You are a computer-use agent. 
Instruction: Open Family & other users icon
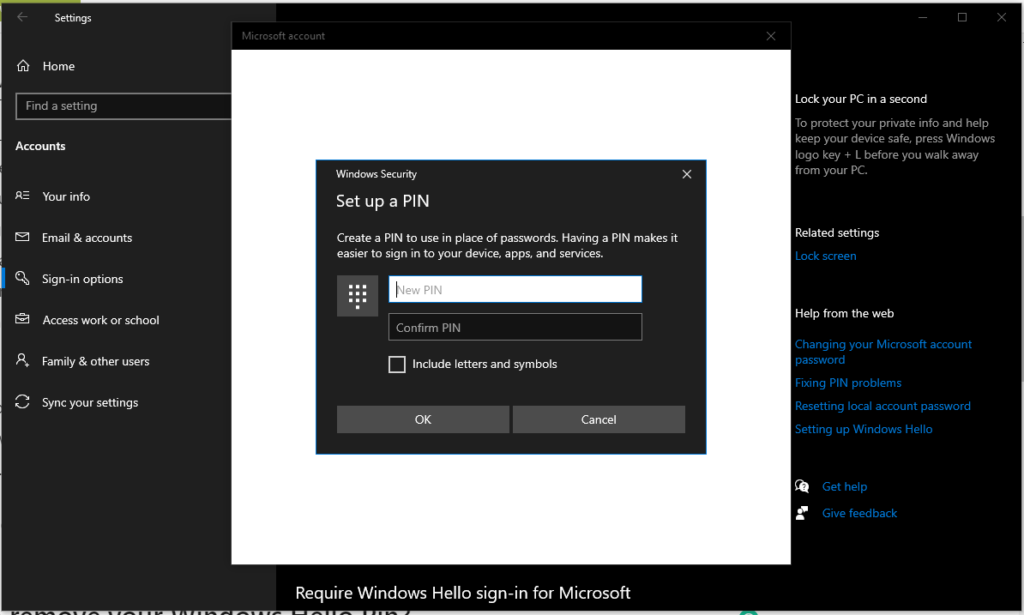(x=22, y=361)
